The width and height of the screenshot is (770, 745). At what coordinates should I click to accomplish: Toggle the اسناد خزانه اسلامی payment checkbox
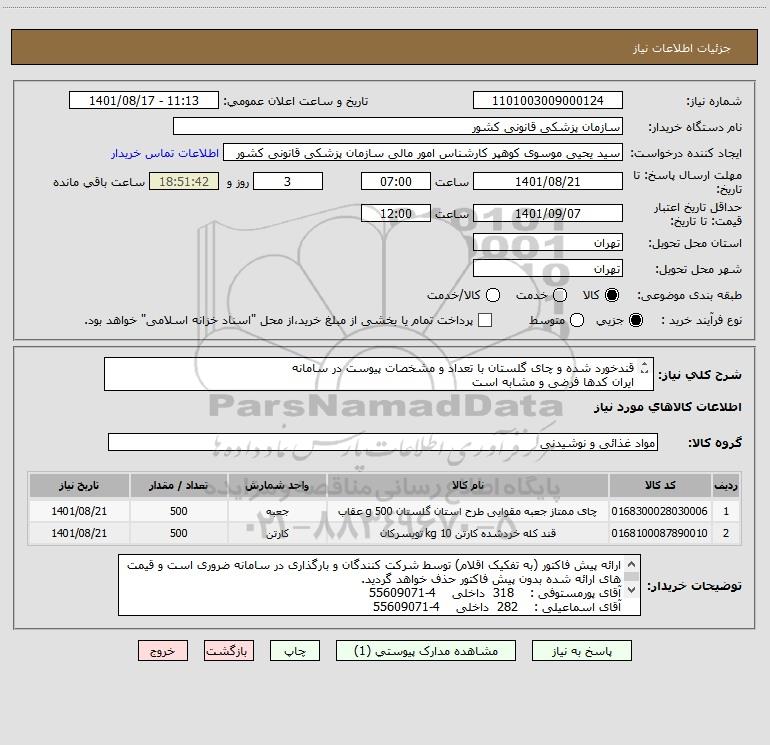485,320
